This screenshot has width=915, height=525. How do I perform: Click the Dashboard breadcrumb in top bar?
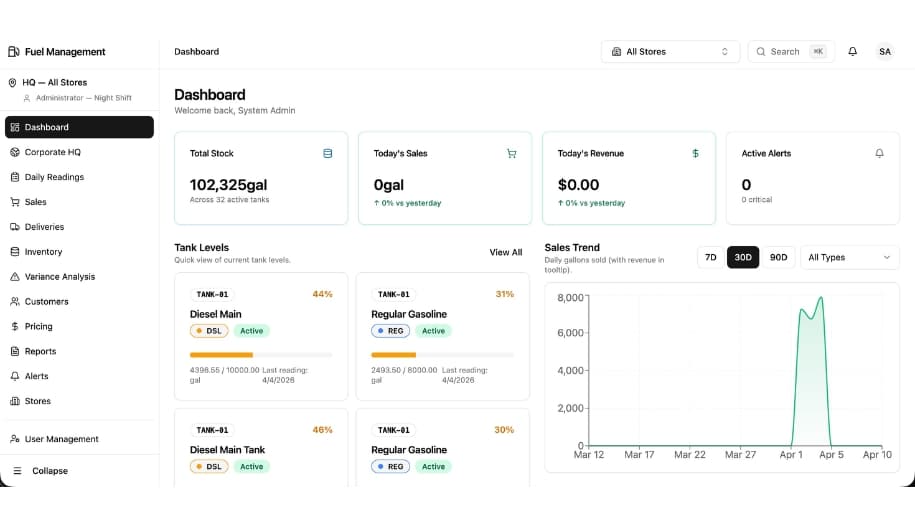tap(197, 51)
